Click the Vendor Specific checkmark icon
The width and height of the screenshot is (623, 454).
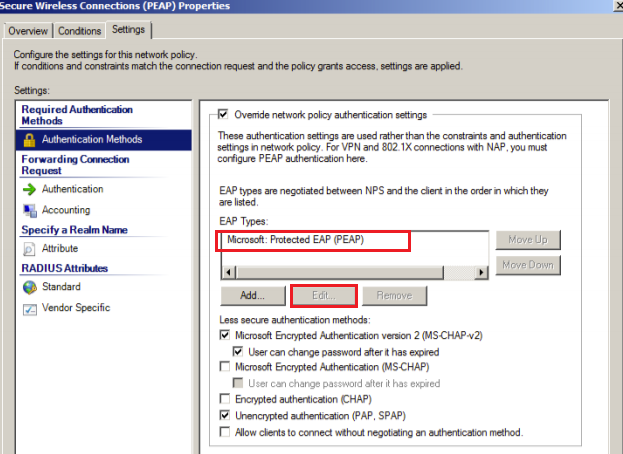point(29,308)
